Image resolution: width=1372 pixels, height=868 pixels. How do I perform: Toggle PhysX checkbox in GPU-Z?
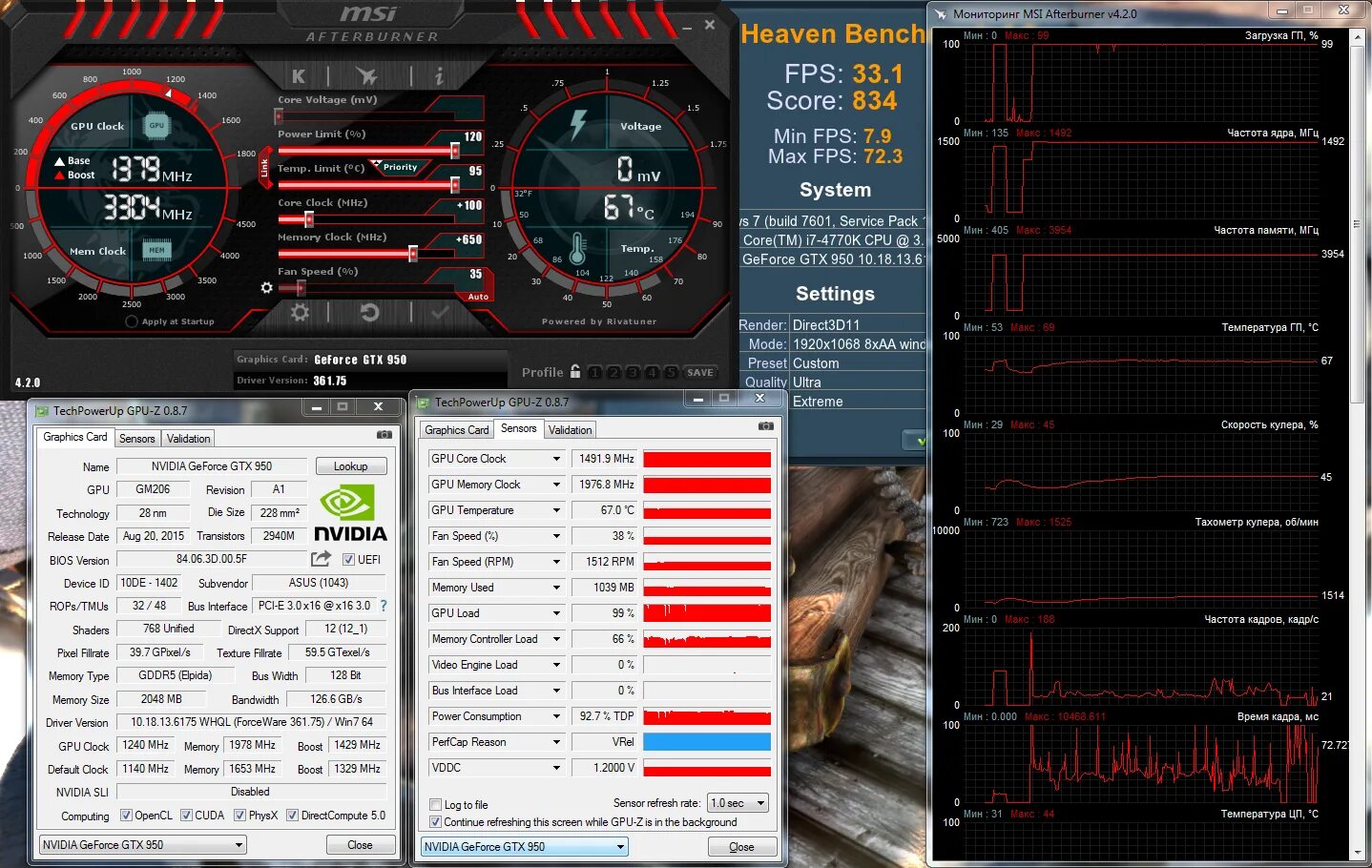239,816
